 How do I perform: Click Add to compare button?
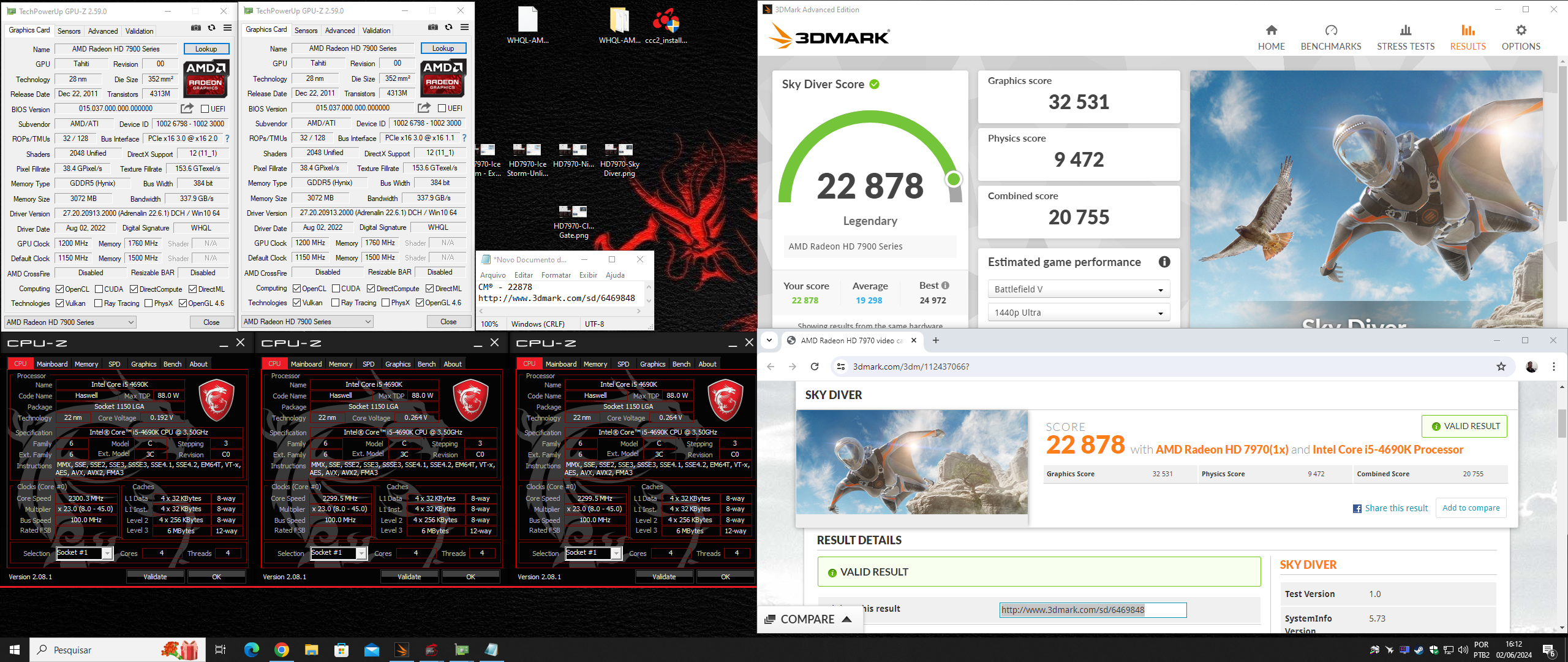[x=1471, y=508]
